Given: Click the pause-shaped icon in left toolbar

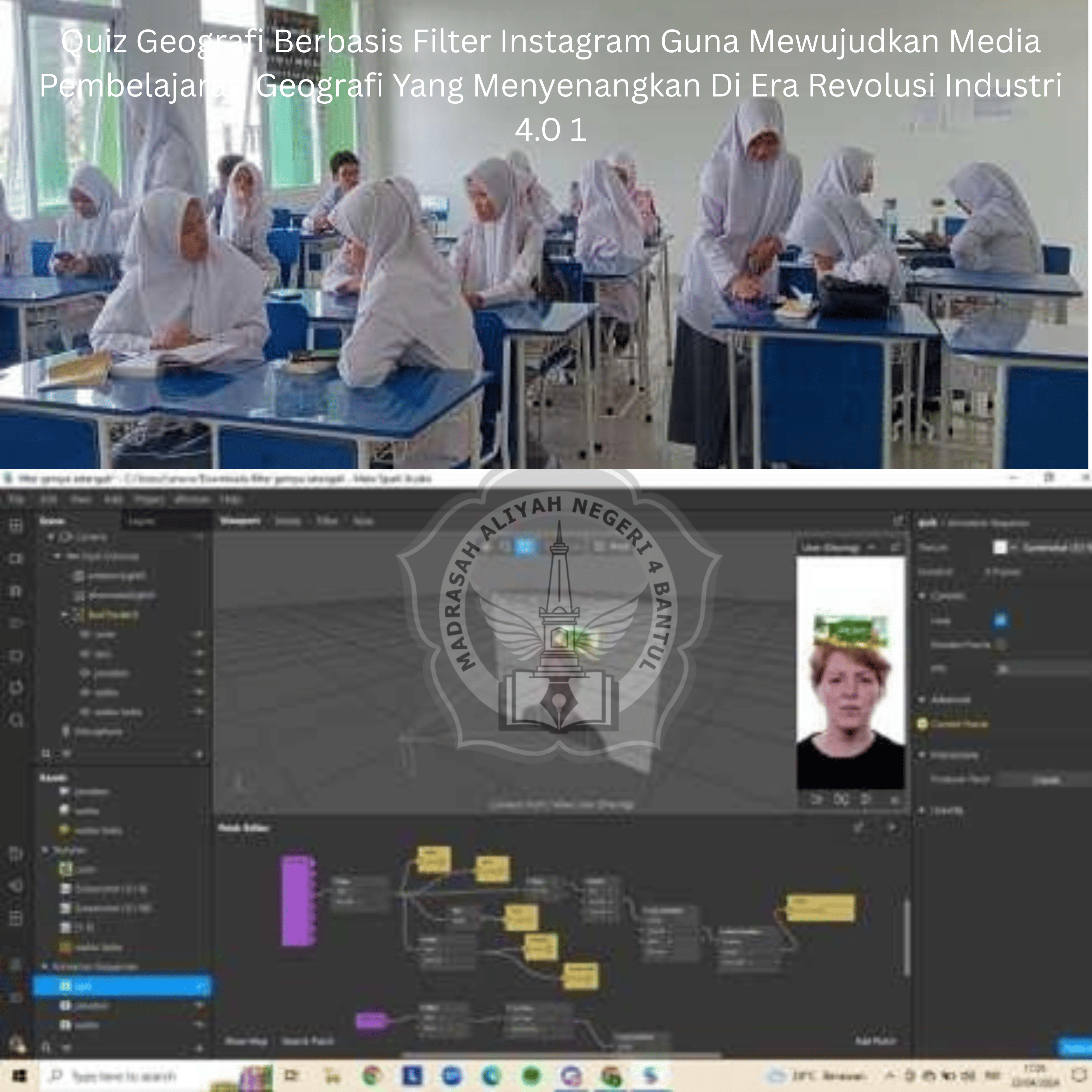Looking at the screenshot, I should [x=16, y=591].
